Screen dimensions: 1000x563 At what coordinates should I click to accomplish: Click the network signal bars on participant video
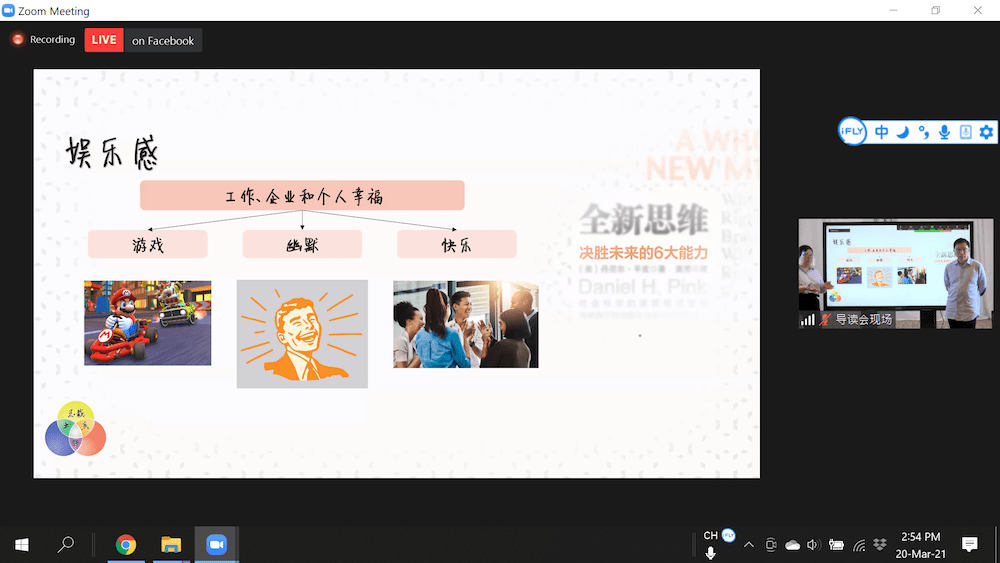[x=808, y=320]
